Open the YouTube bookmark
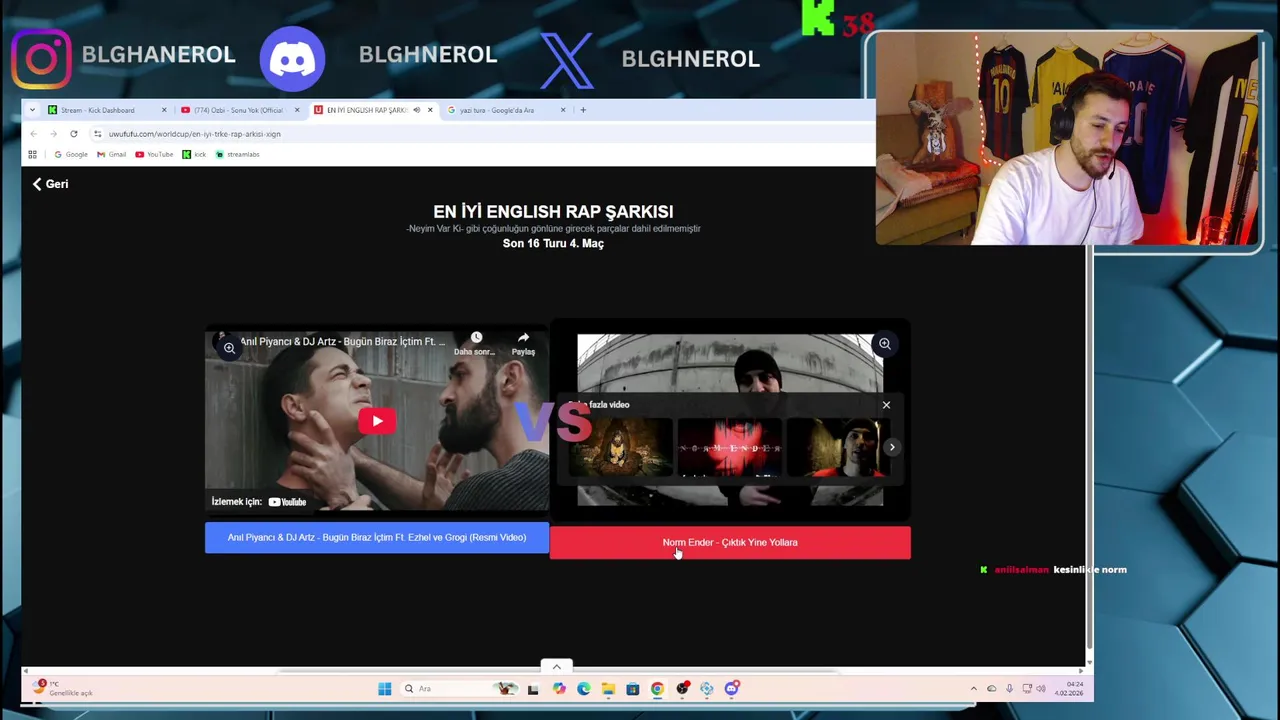Image resolution: width=1280 pixels, height=720 pixels. point(154,154)
